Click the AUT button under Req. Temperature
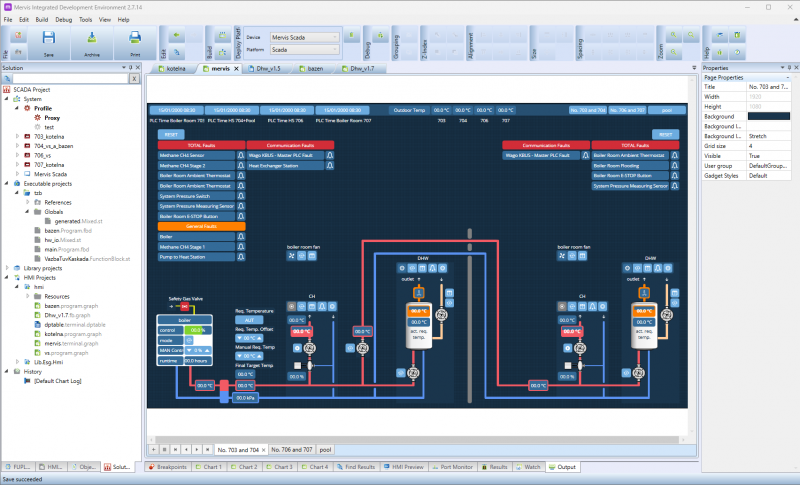800x485 pixels. tap(249, 320)
